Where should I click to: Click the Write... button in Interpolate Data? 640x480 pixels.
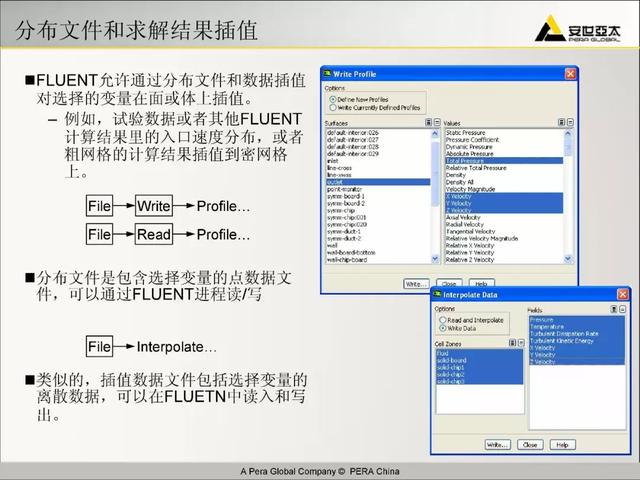[x=498, y=444]
